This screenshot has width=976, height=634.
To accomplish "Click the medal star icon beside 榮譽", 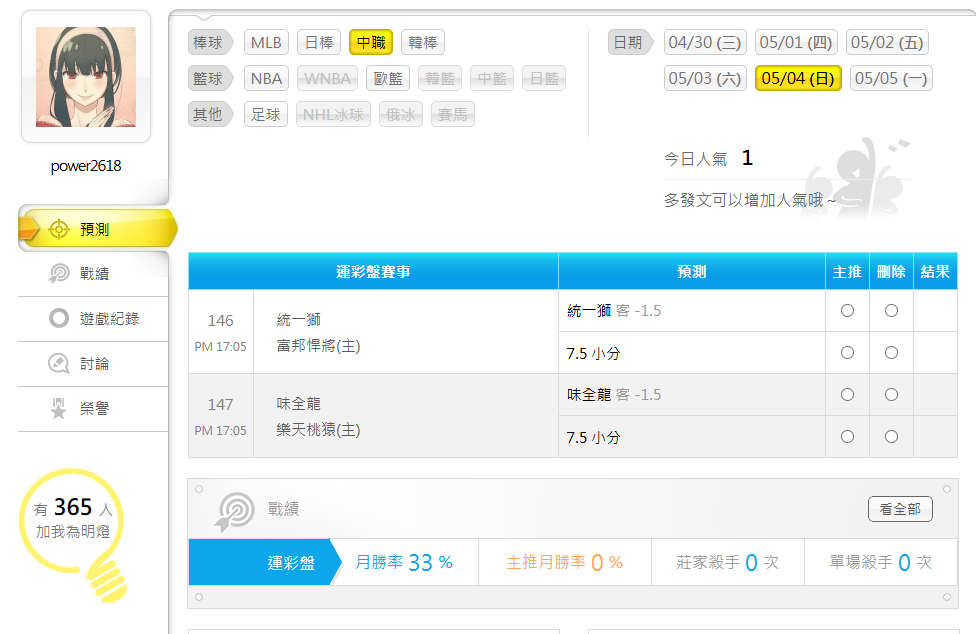I will (x=59, y=408).
